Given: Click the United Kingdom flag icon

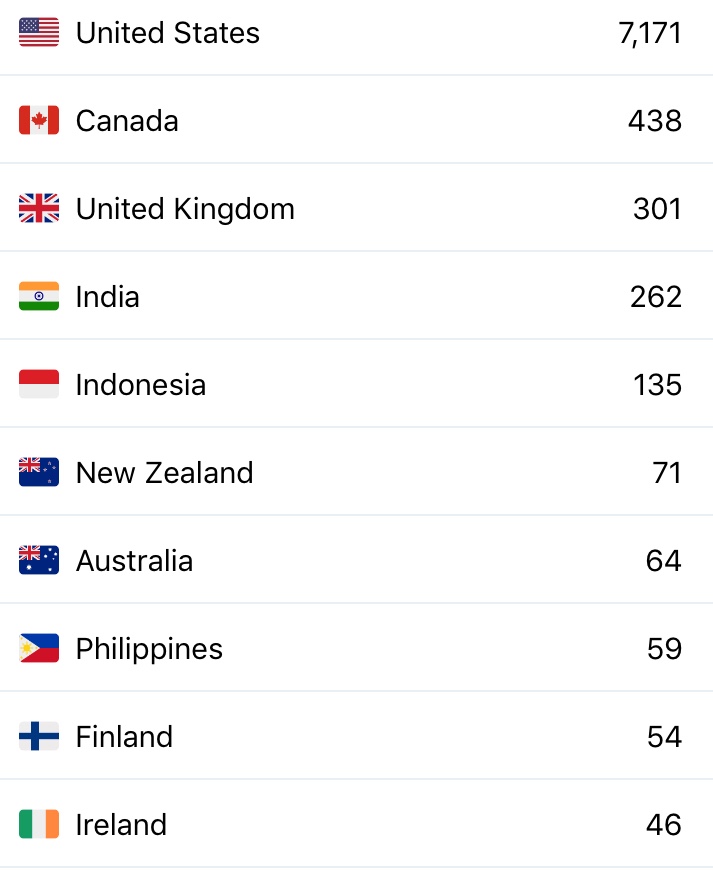Looking at the screenshot, I should (39, 209).
